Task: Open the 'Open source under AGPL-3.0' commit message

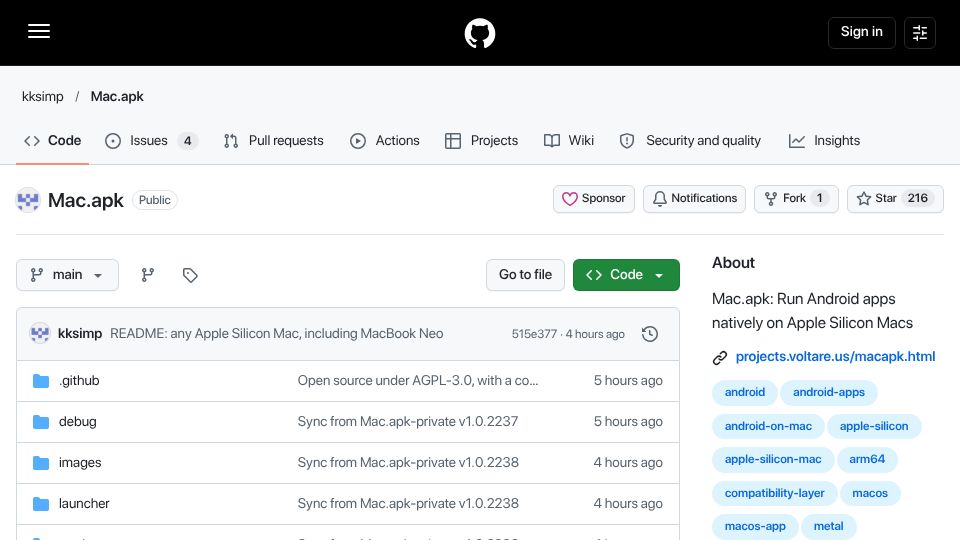Action: point(418,381)
